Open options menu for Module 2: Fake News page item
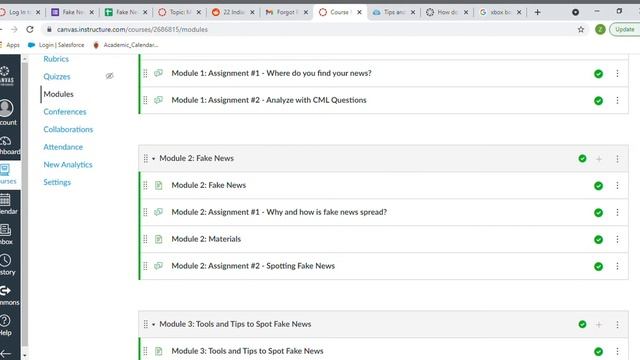This screenshot has width=640, height=360. 617,186
